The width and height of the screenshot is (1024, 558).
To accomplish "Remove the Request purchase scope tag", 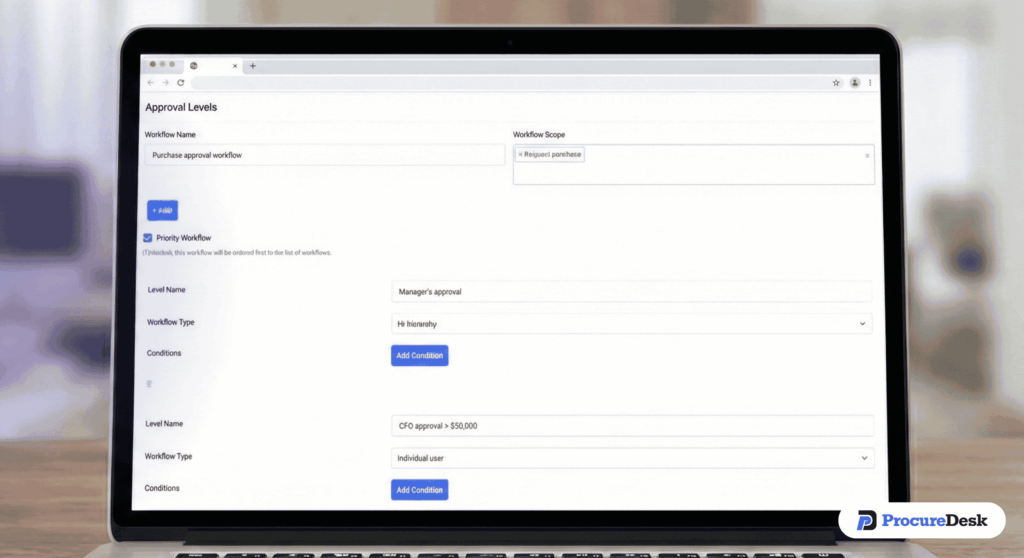I will (520, 155).
